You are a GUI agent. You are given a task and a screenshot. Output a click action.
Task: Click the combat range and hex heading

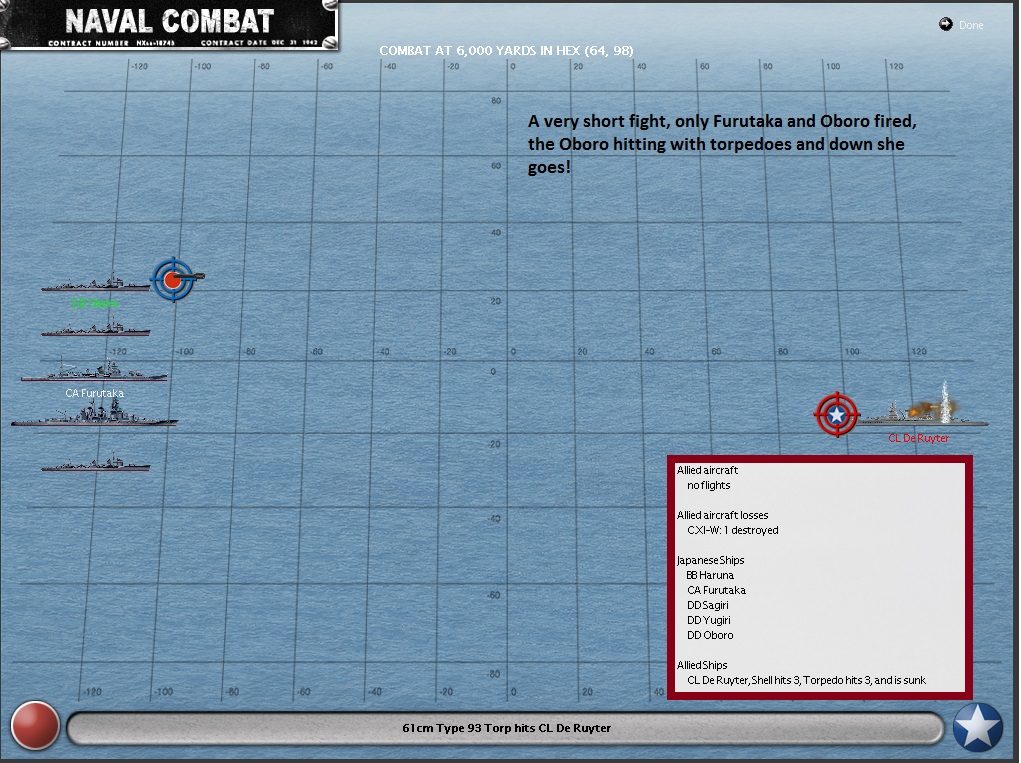tap(506, 50)
